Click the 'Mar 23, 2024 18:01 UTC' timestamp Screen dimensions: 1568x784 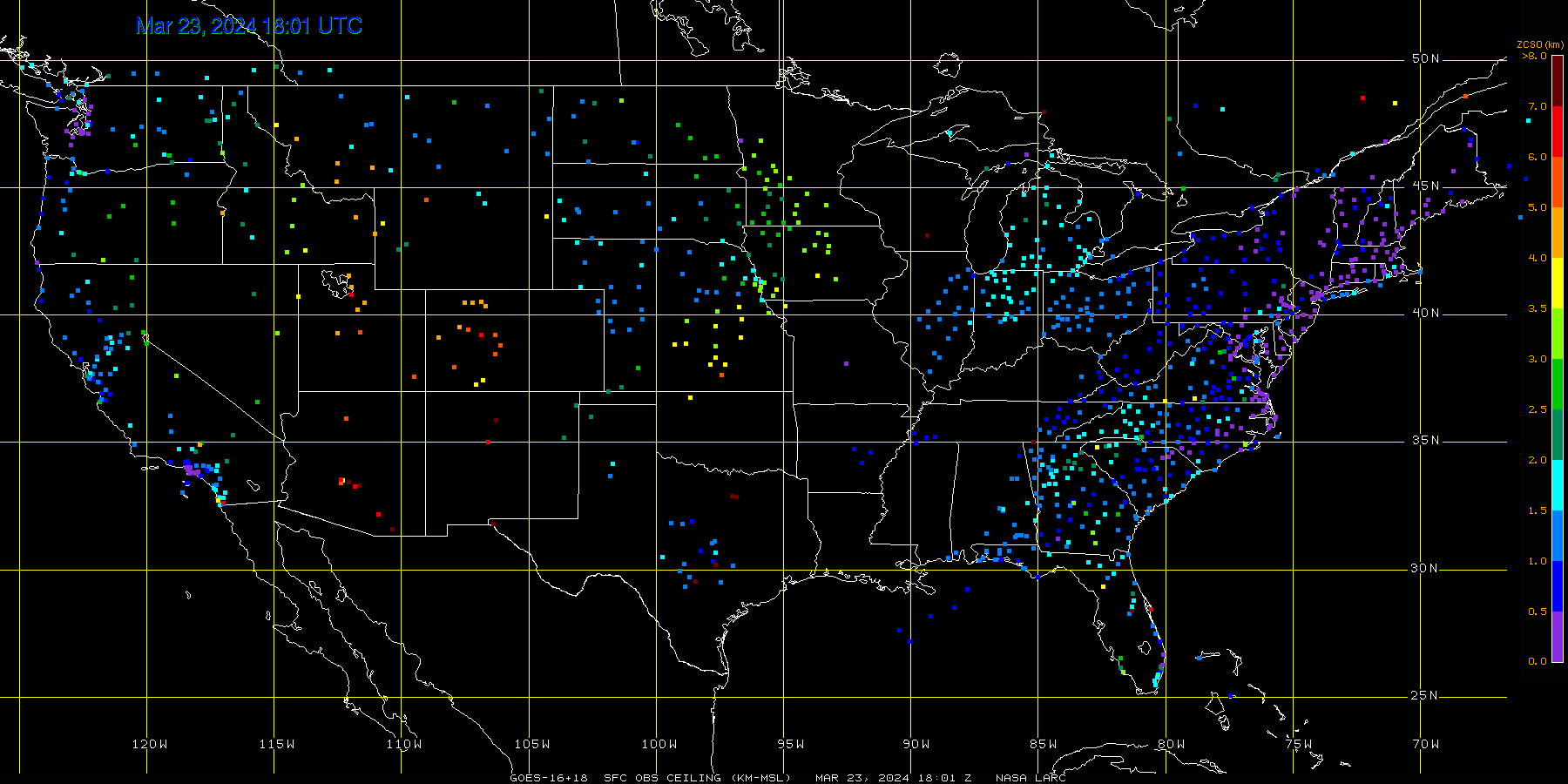(249, 26)
